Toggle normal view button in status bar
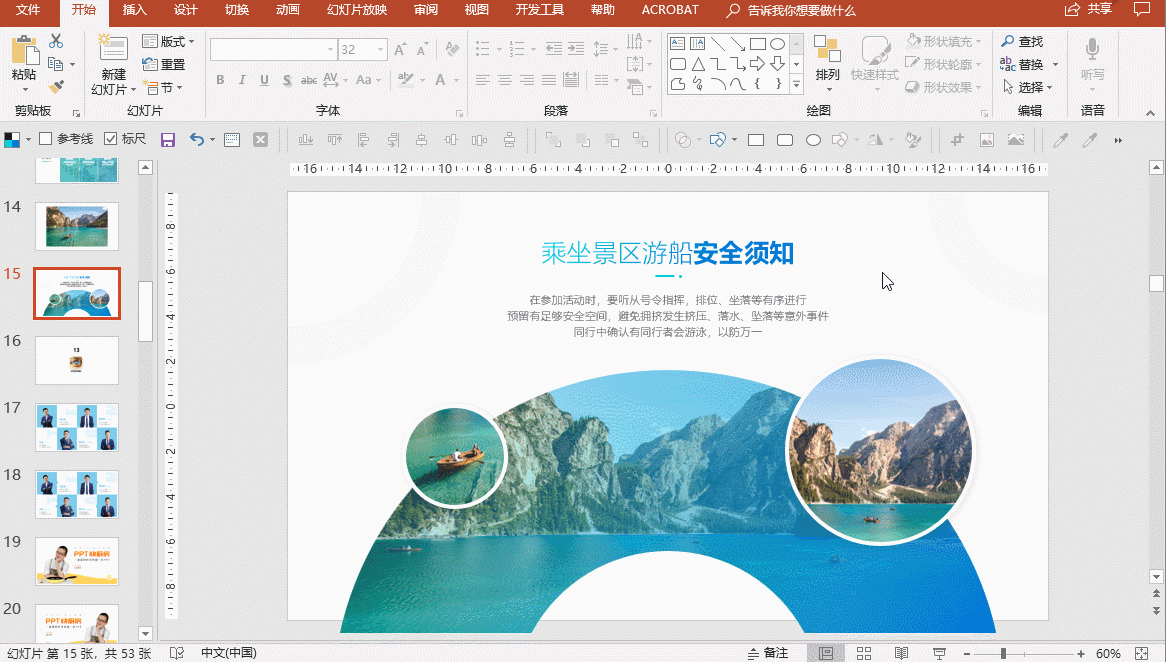1166x662 pixels. (825, 653)
